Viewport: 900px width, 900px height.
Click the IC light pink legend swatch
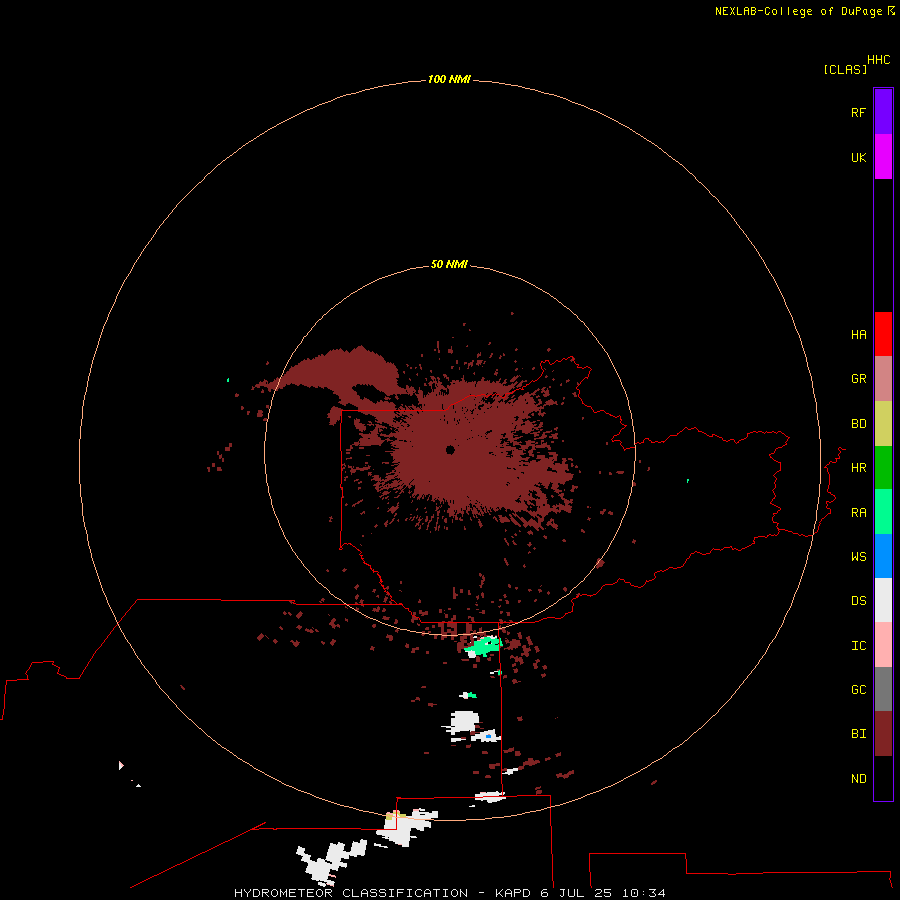[883, 645]
